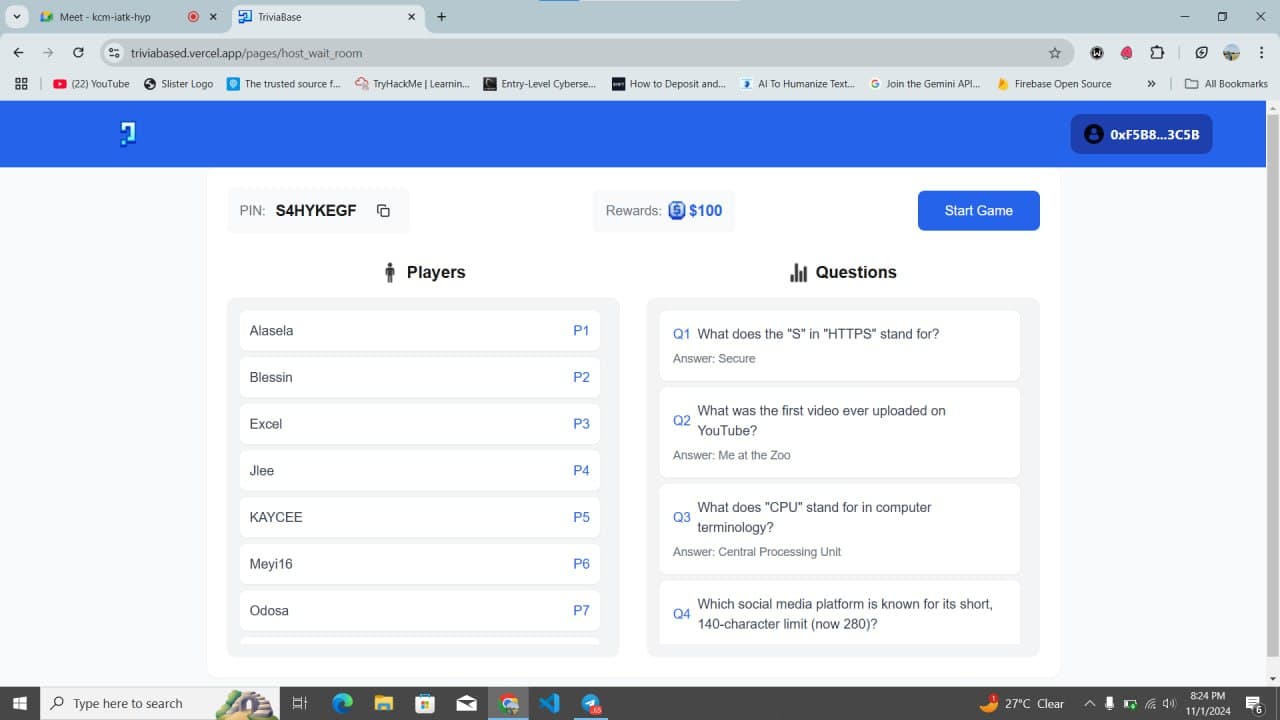This screenshot has width=1280, height=720.
Task: Copy the game PIN using copy icon
Action: click(x=383, y=211)
